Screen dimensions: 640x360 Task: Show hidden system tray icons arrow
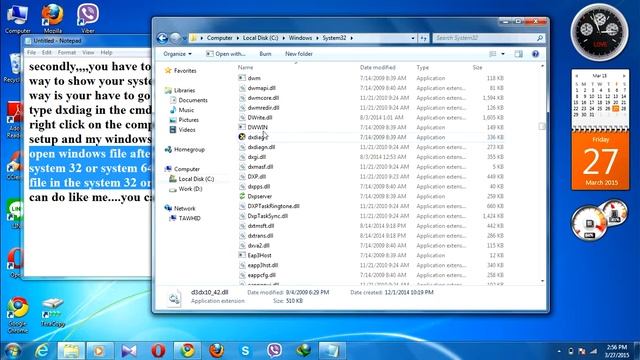(x=559, y=351)
